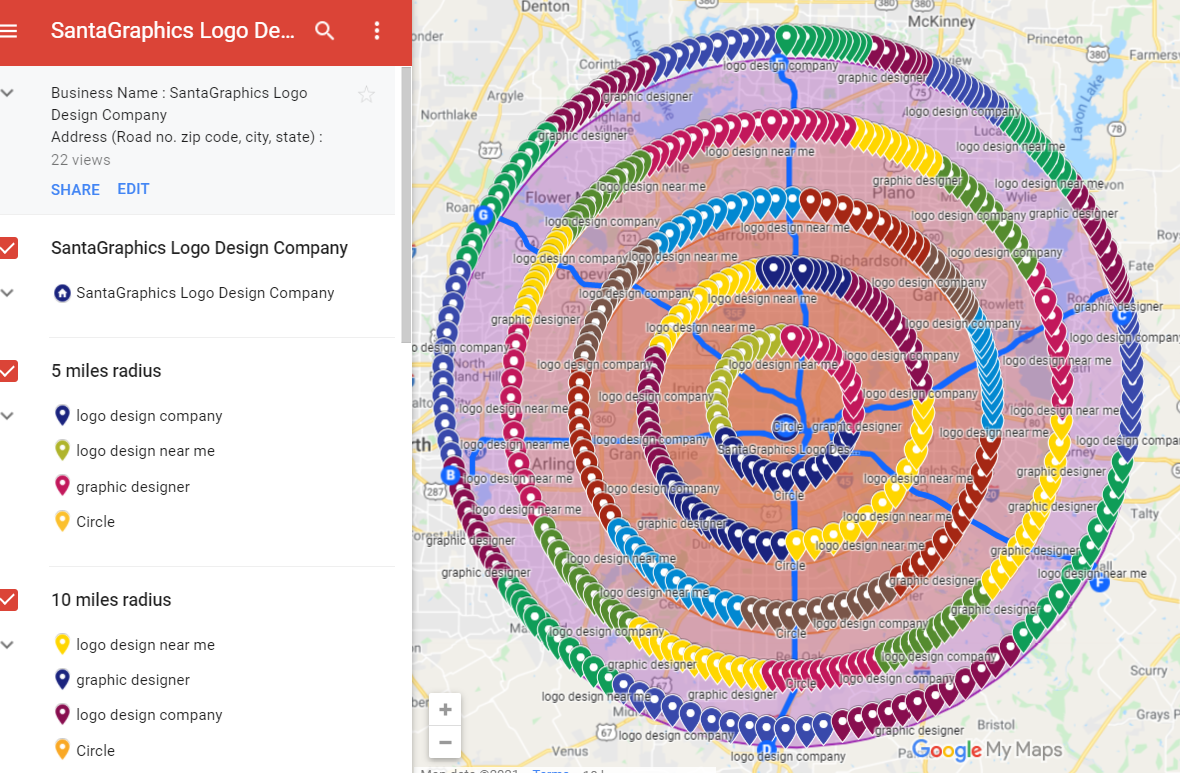The width and height of the screenshot is (1180, 773).
Task: Collapse the 10 miles radius layer chevron
Action: click(x=10, y=645)
